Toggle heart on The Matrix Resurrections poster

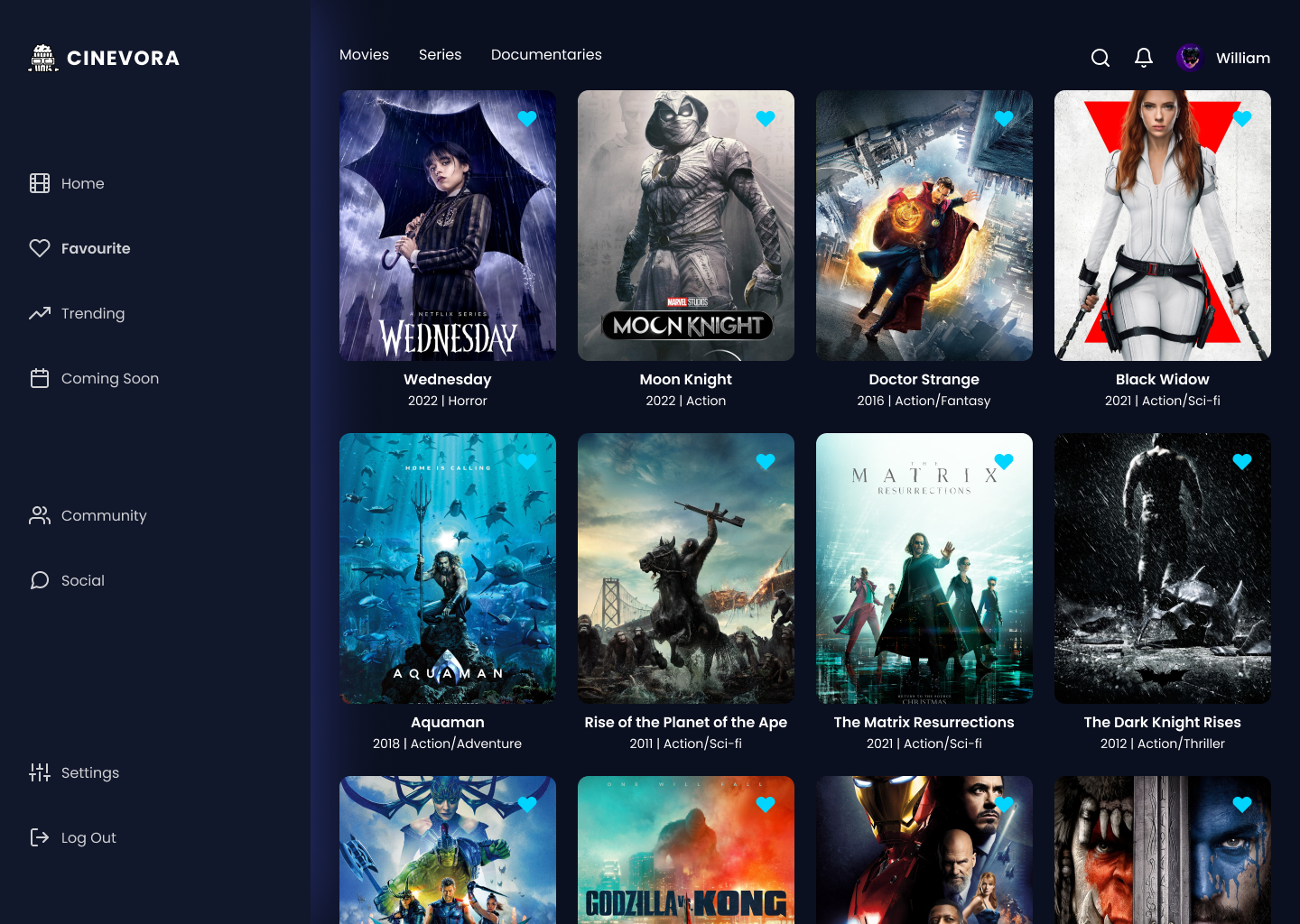[1004, 461]
